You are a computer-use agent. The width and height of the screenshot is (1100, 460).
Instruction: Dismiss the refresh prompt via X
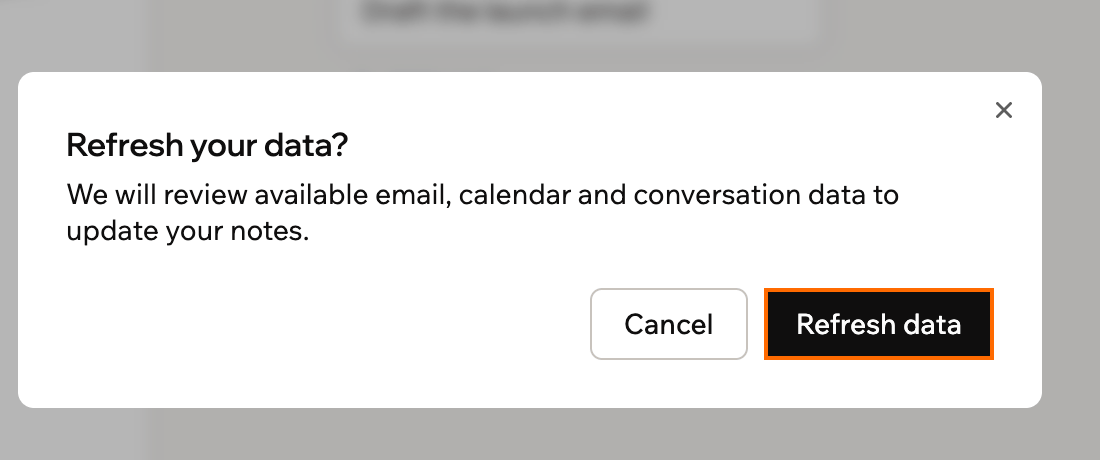click(1003, 110)
